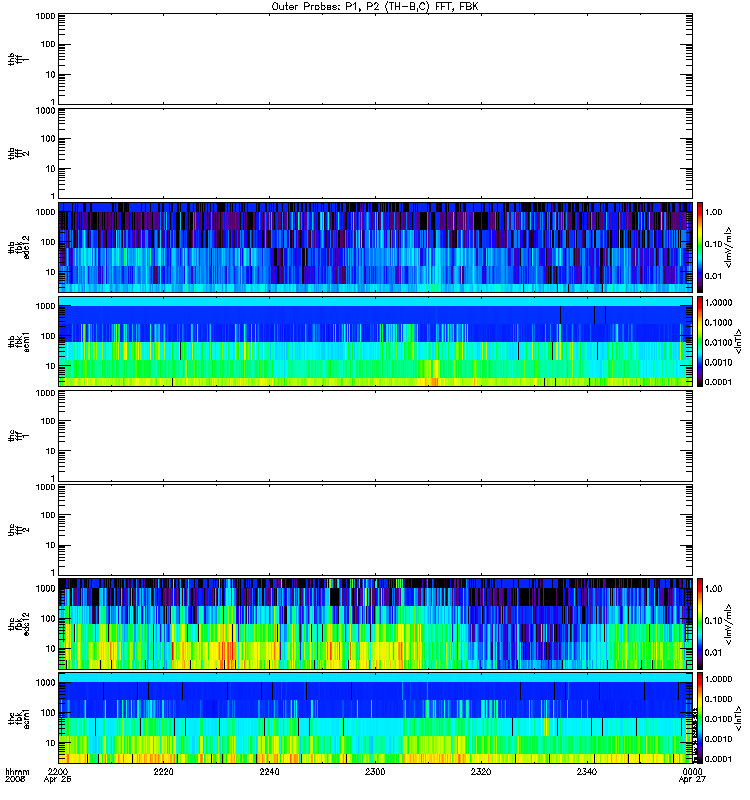Click the 'thc fbk edc12' y-axis label
750x800 pixels.
coord(19,624)
